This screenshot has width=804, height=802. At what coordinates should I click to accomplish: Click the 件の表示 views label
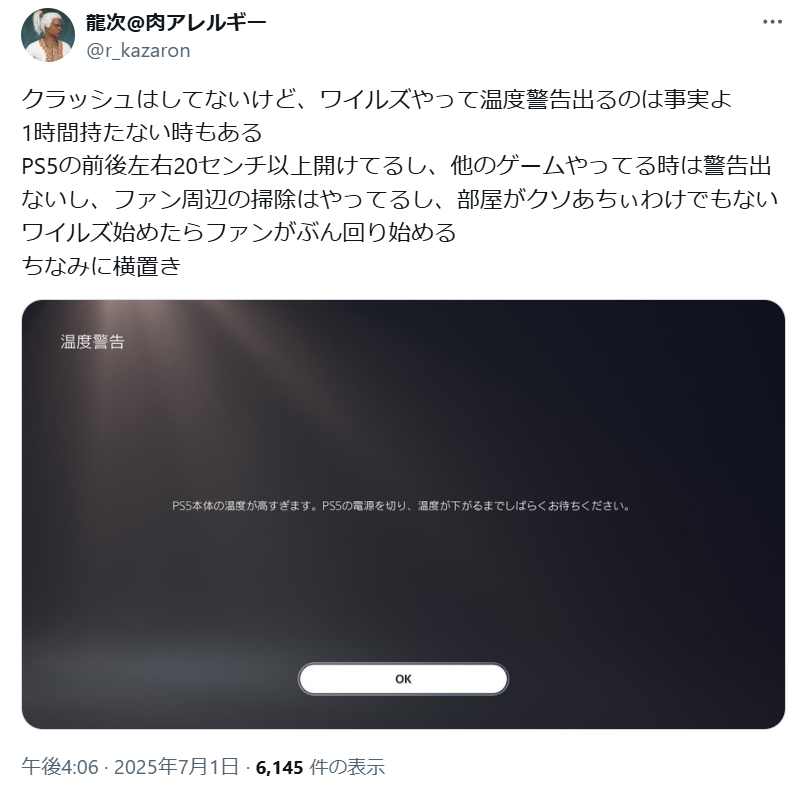click(347, 767)
